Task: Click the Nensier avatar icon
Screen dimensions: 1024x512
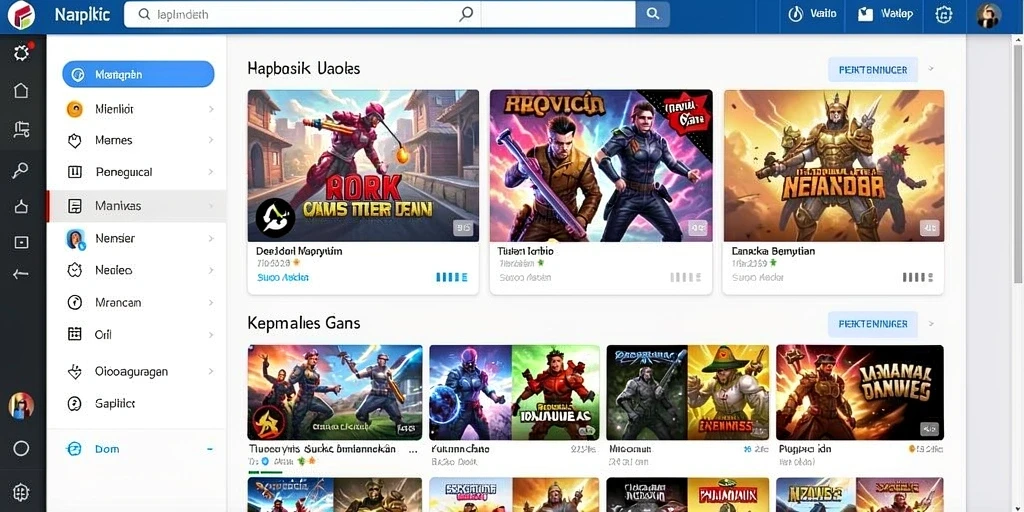Action: point(76,239)
